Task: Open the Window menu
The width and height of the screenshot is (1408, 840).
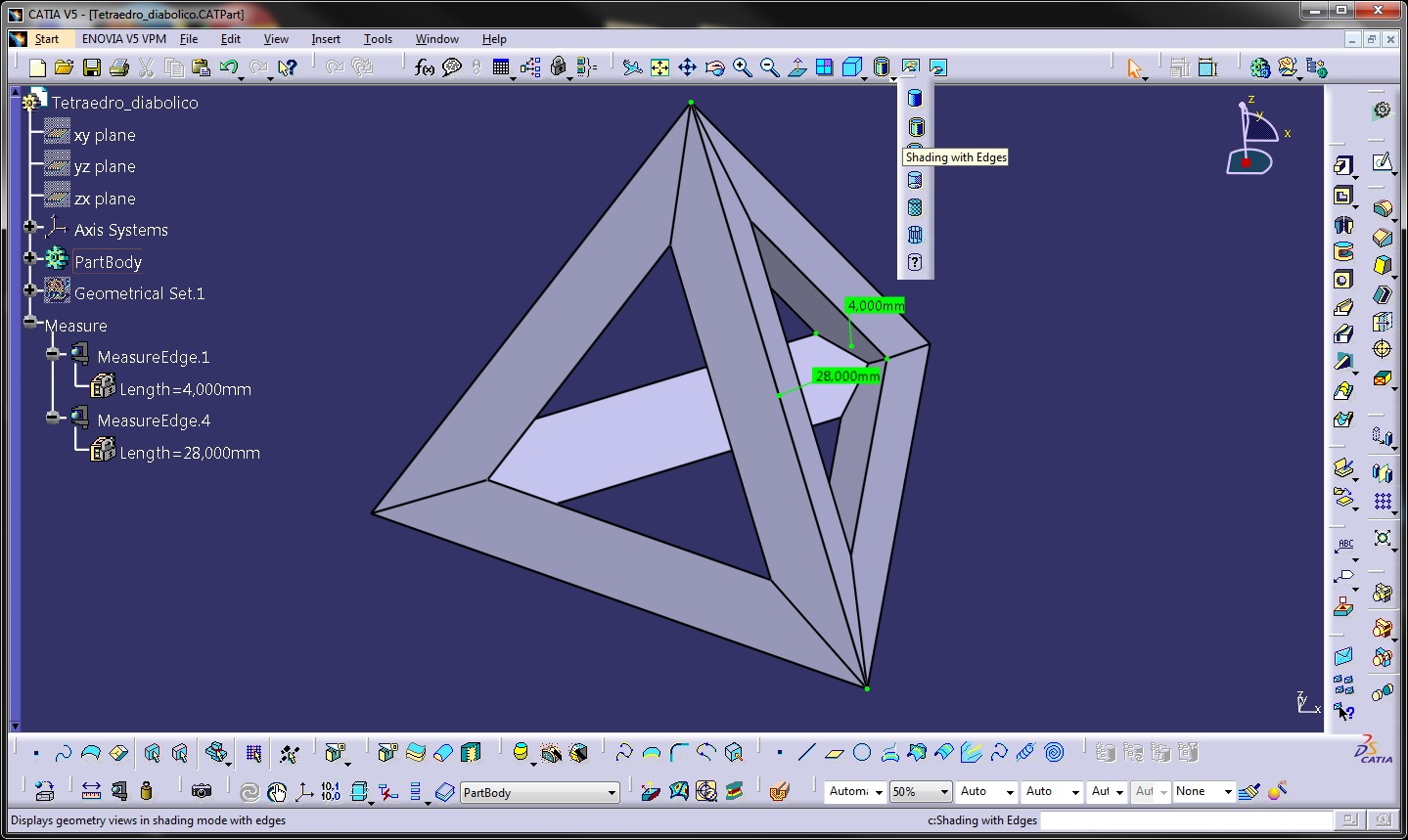Action: click(x=436, y=39)
